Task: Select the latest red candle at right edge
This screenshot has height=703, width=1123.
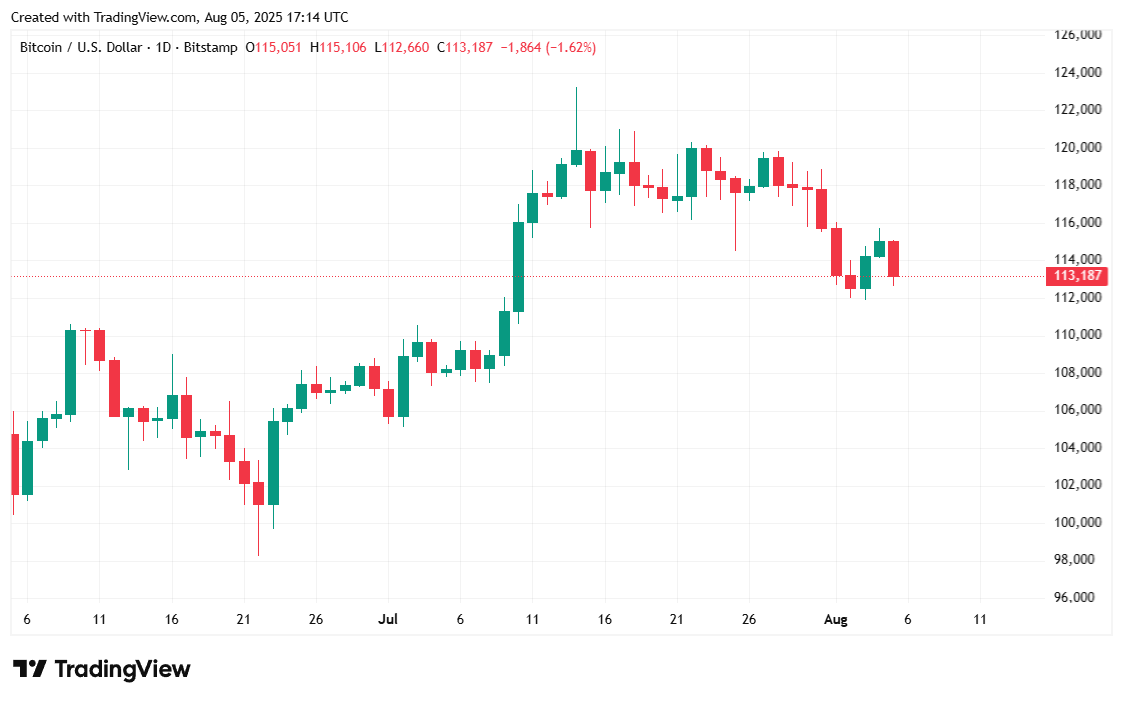Action: 893,259
